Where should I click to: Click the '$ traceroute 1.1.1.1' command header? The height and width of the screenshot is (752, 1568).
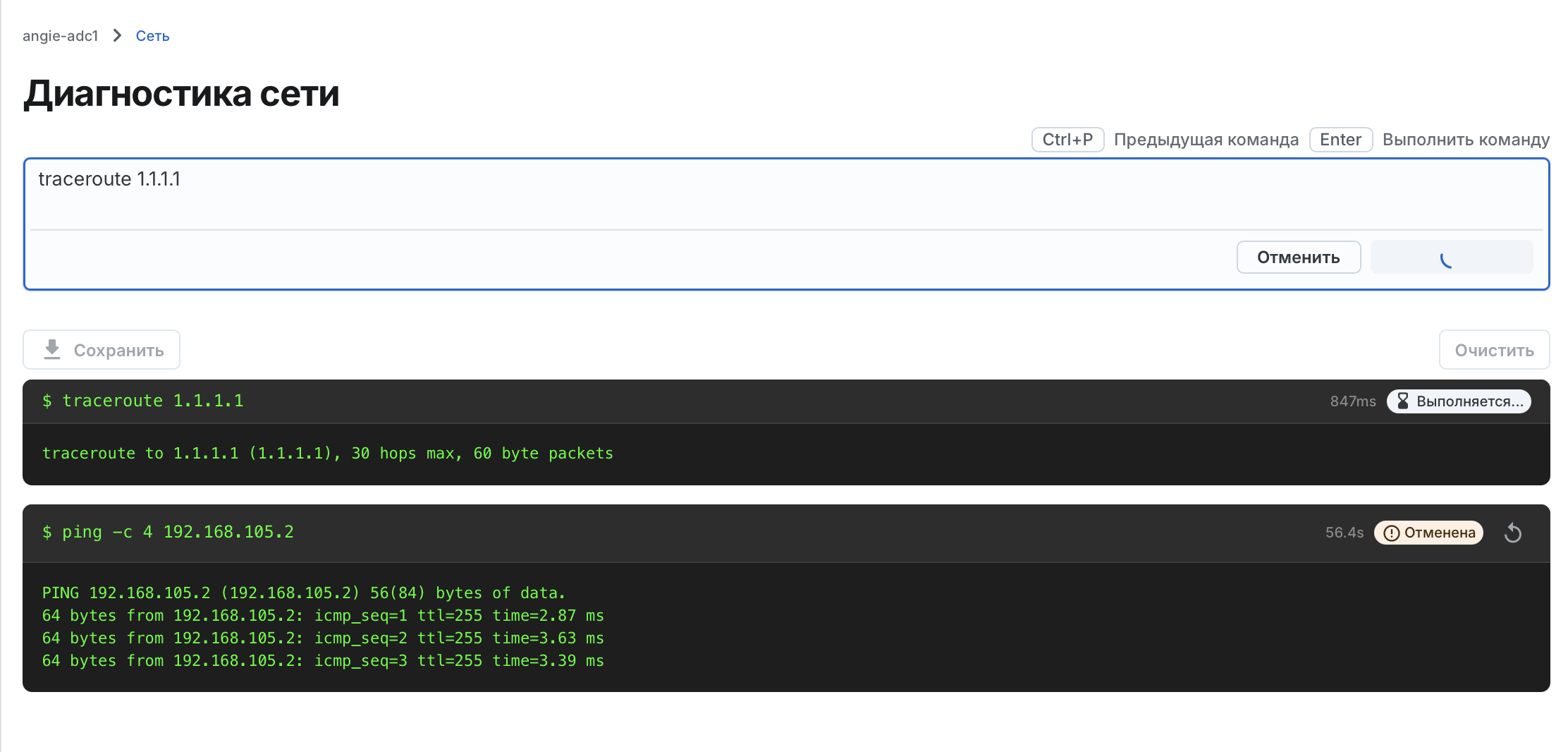click(143, 401)
